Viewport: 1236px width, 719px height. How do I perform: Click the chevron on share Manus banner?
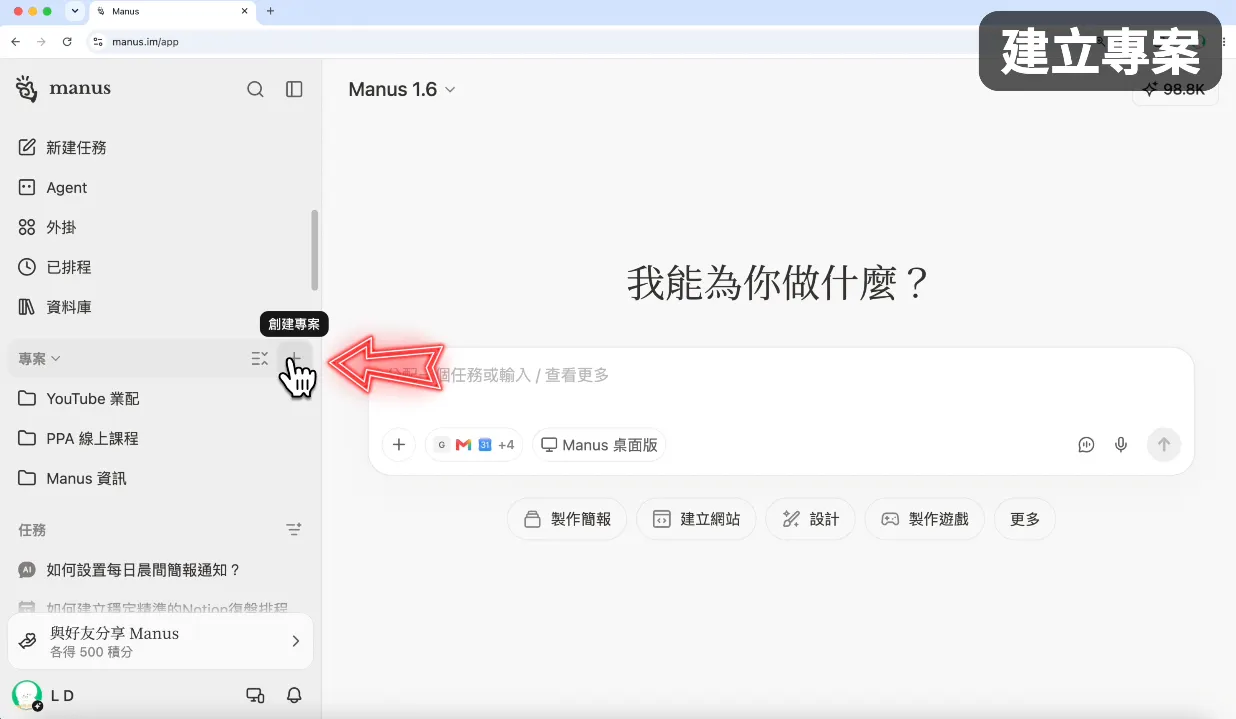295,641
